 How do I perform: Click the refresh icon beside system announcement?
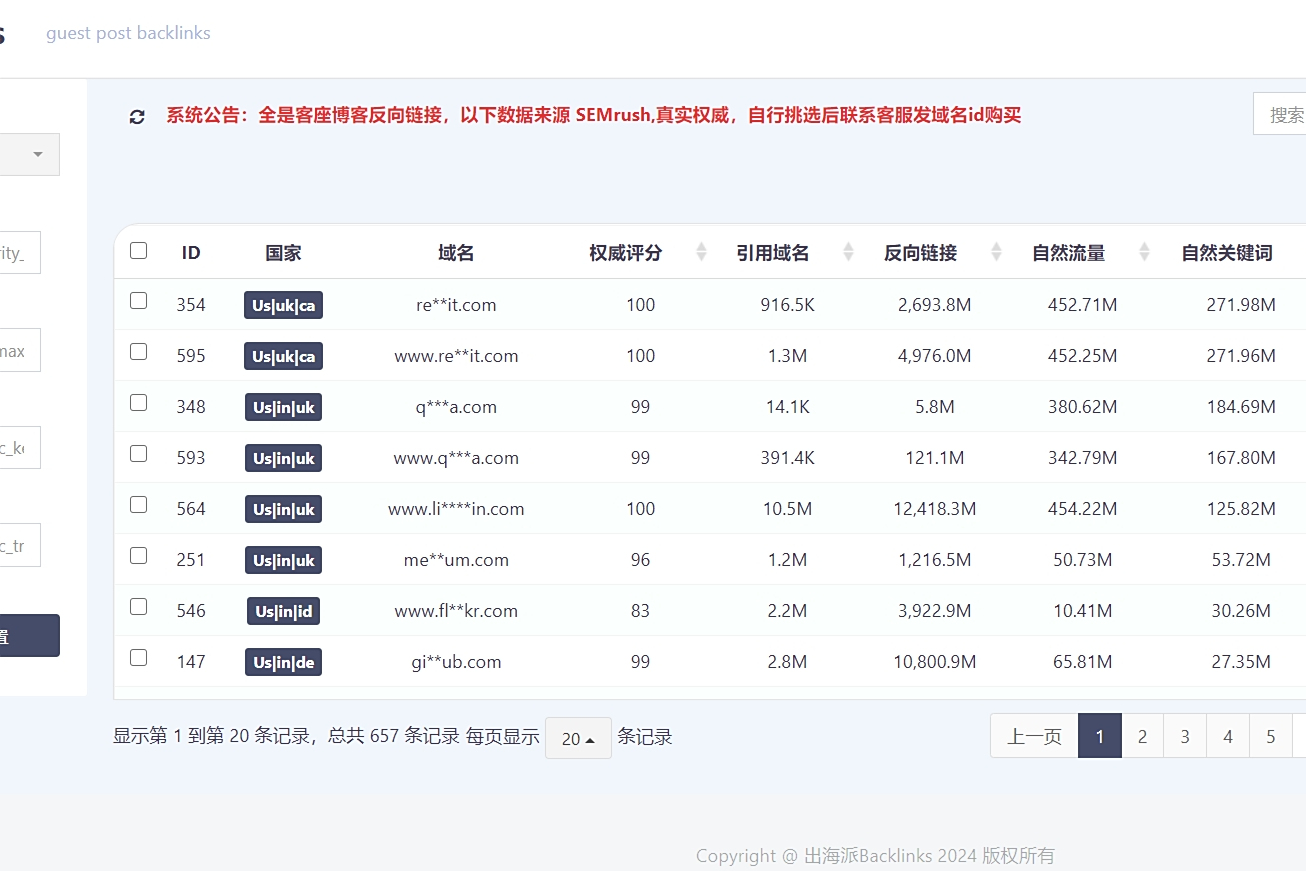(x=137, y=116)
